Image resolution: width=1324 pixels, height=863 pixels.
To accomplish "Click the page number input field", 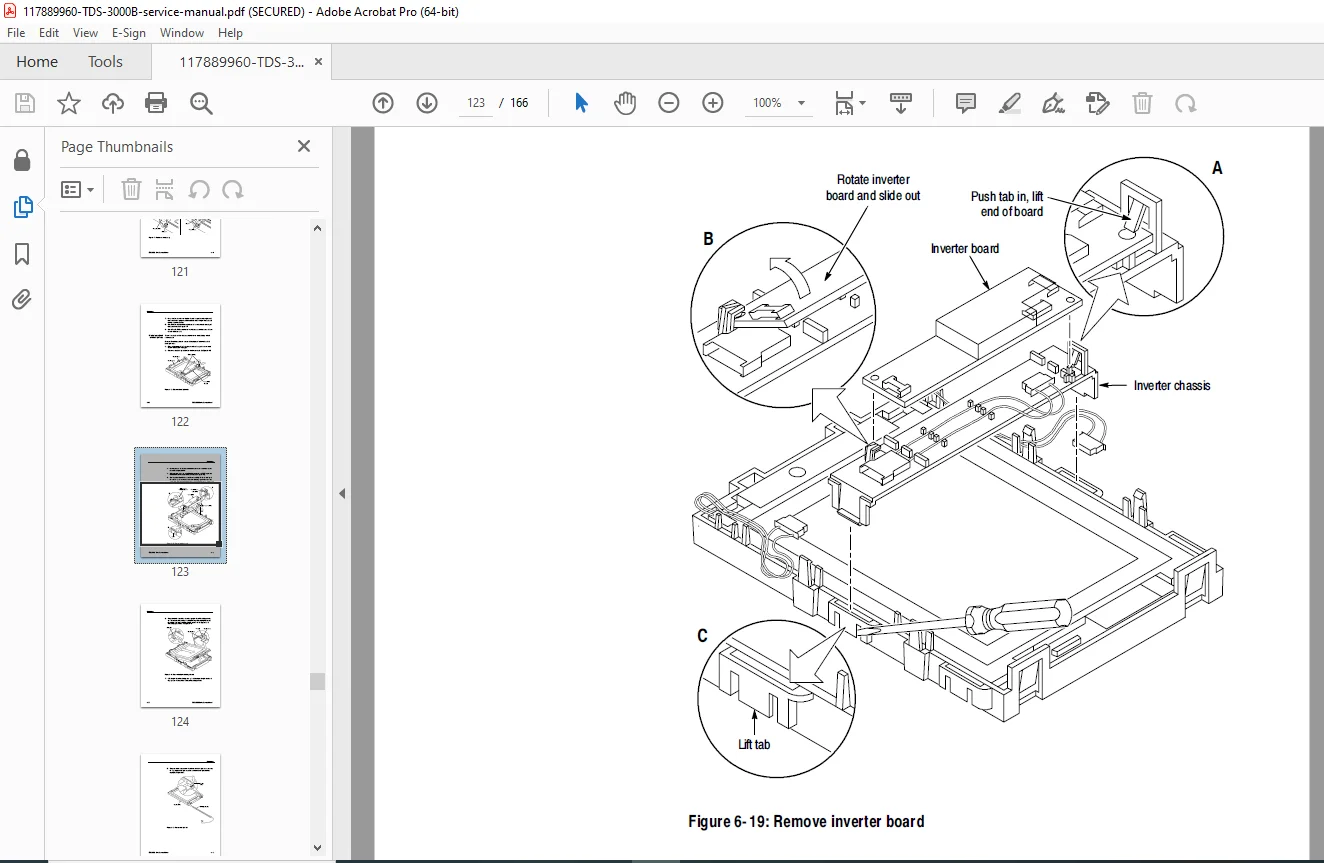I will 476,103.
